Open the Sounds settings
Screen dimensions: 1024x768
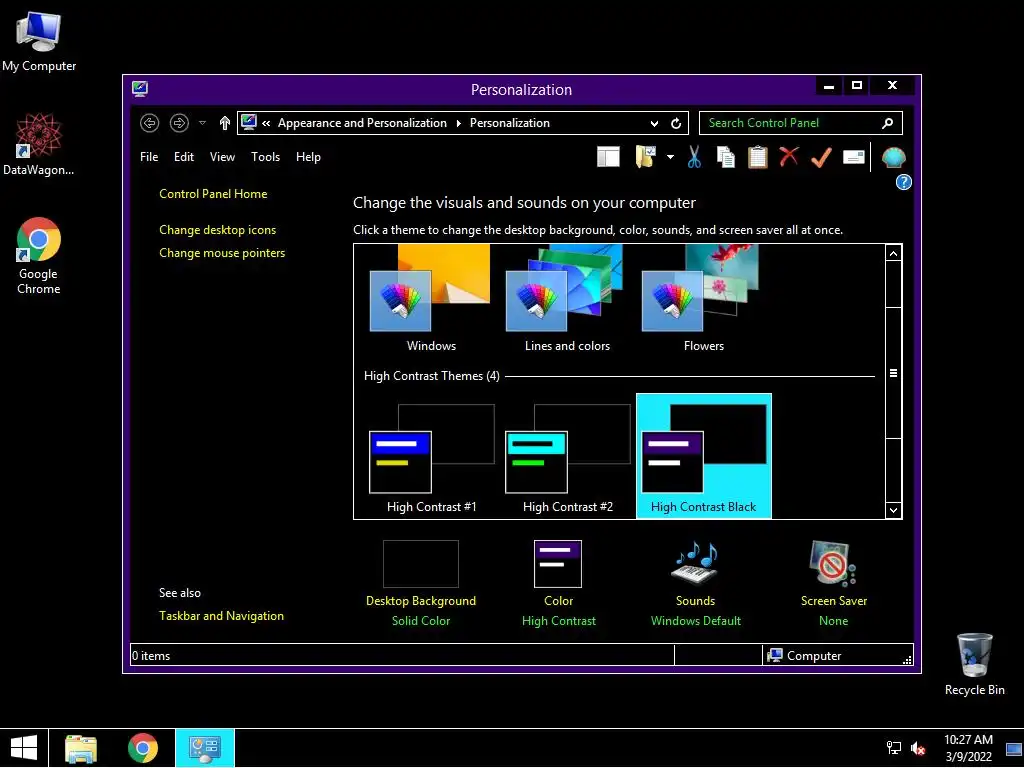(696, 583)
